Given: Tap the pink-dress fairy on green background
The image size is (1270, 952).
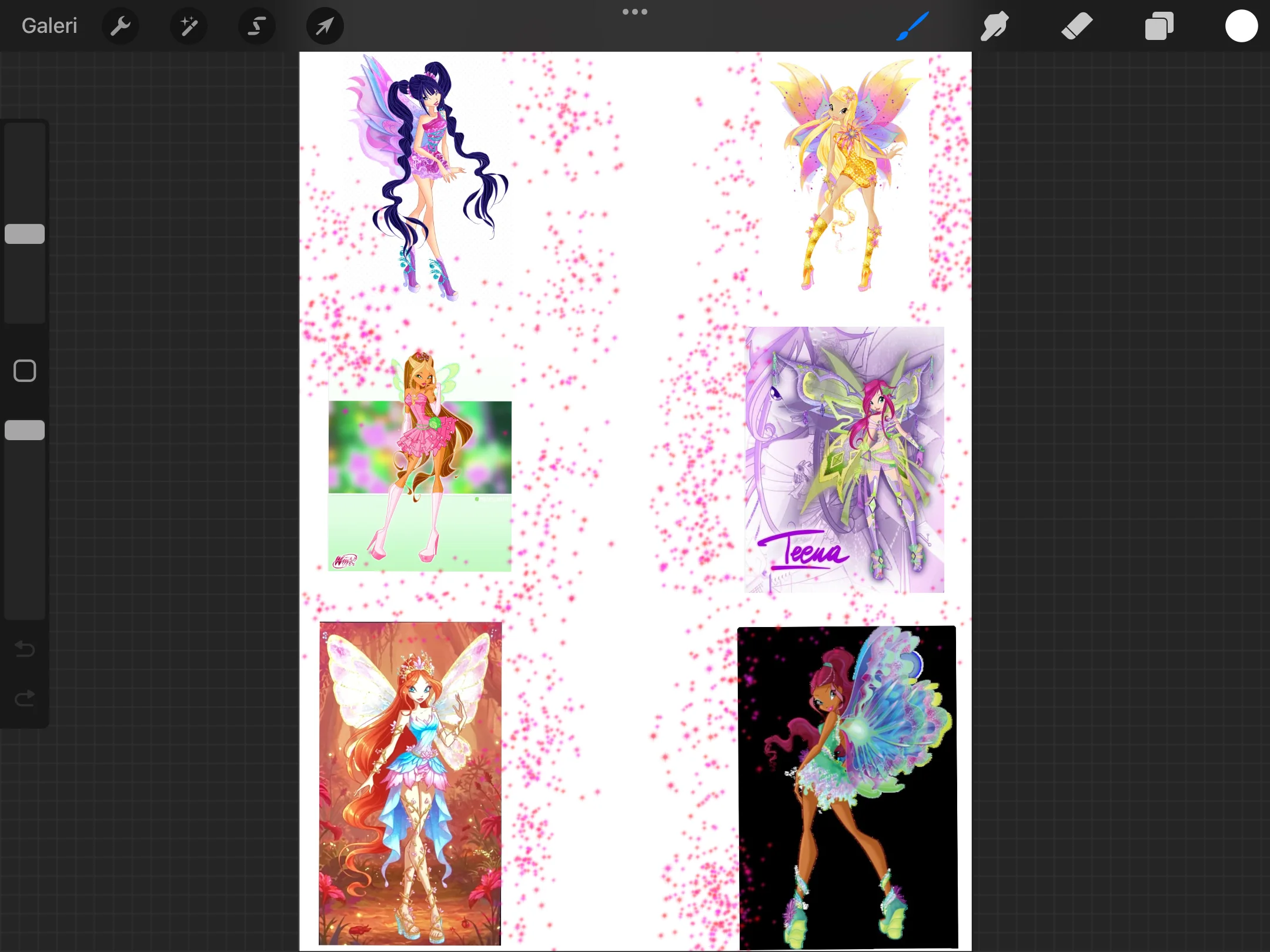Looking at the screenshot, I should tap(420, 461).
